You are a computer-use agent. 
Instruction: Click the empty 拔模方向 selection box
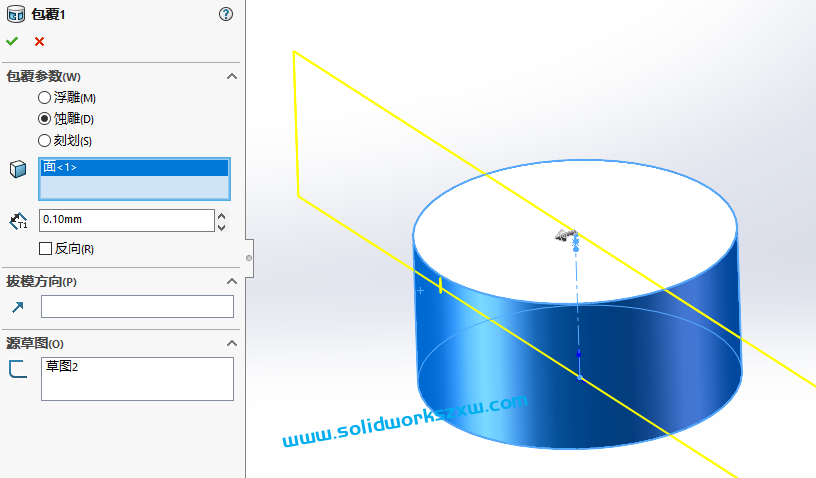tap(137, 307)
